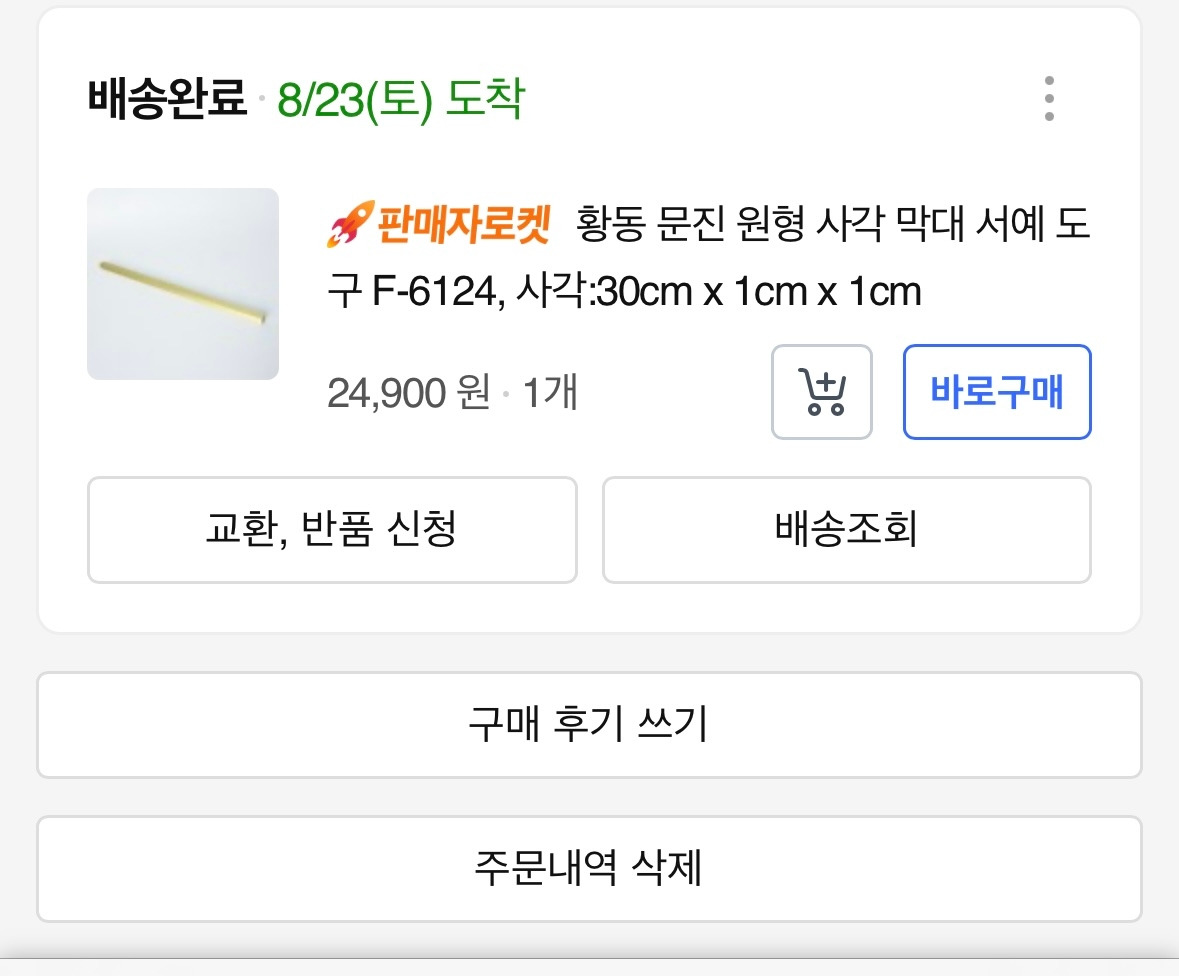
Task: Write a review via 구매 후기 쓰기
Action: [x=589, y=725]
